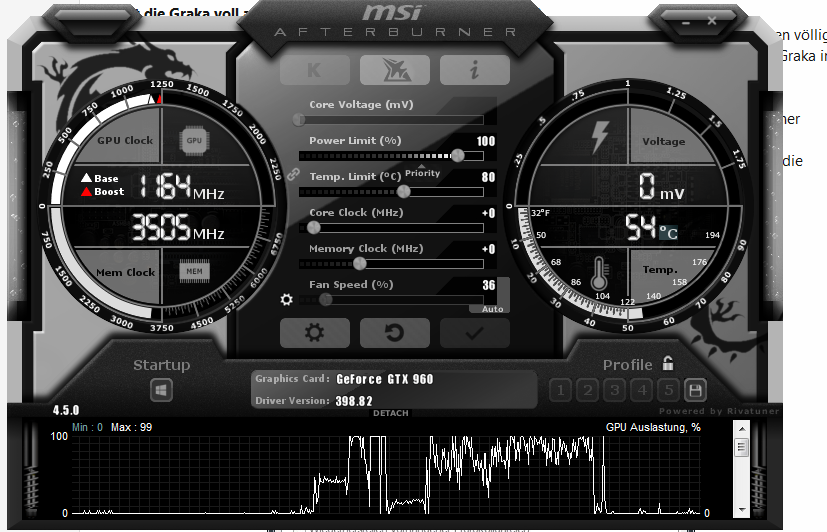The width and height of the screenshot is (827, 532).
Task: Click the graph scrollbar thumb
Action: 742,447
